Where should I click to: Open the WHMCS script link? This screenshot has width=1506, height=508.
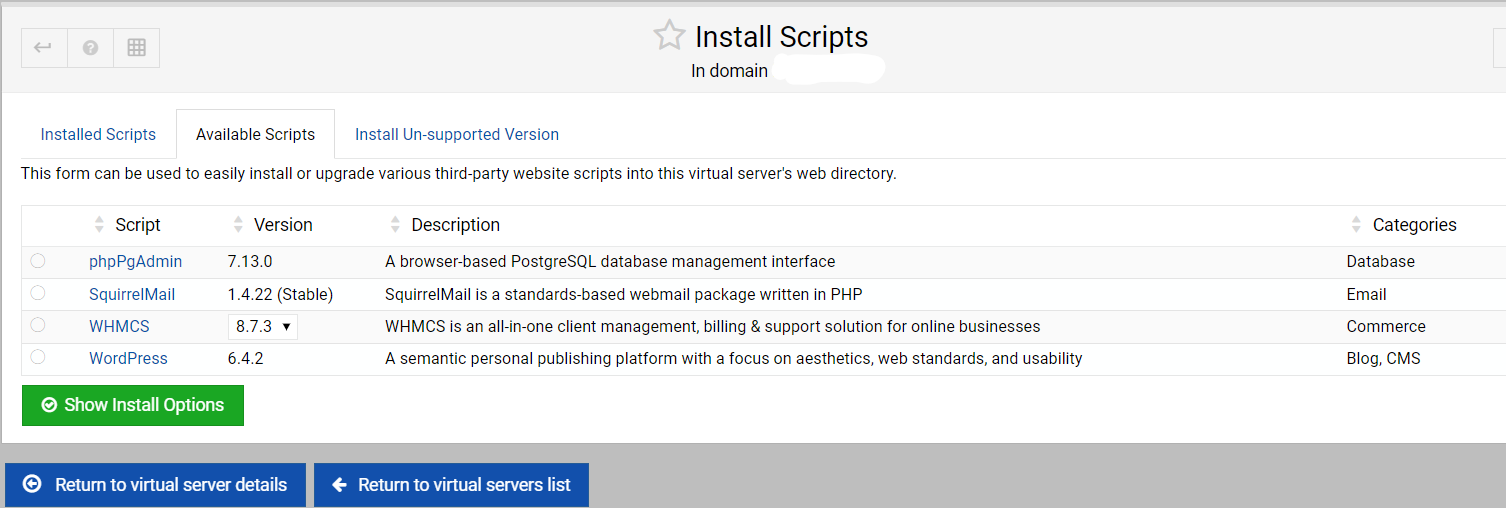point(119,326)
